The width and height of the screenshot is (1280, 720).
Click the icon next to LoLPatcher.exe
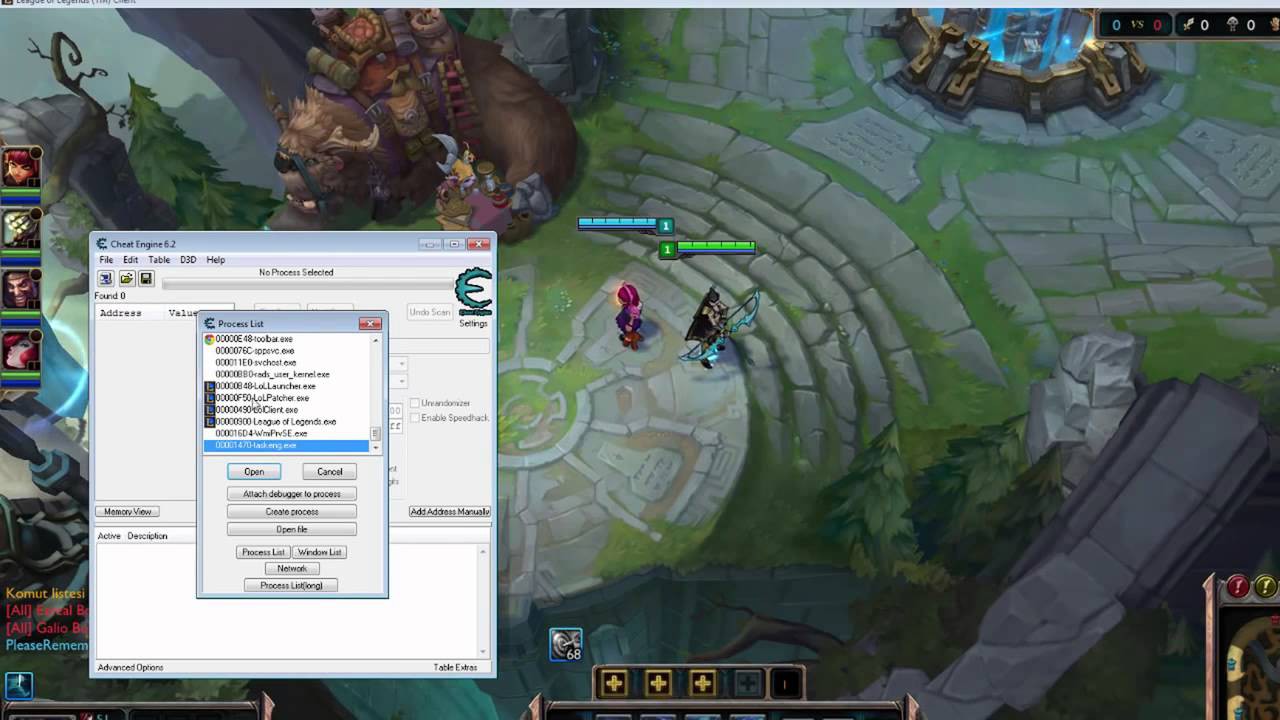(210, 398)
